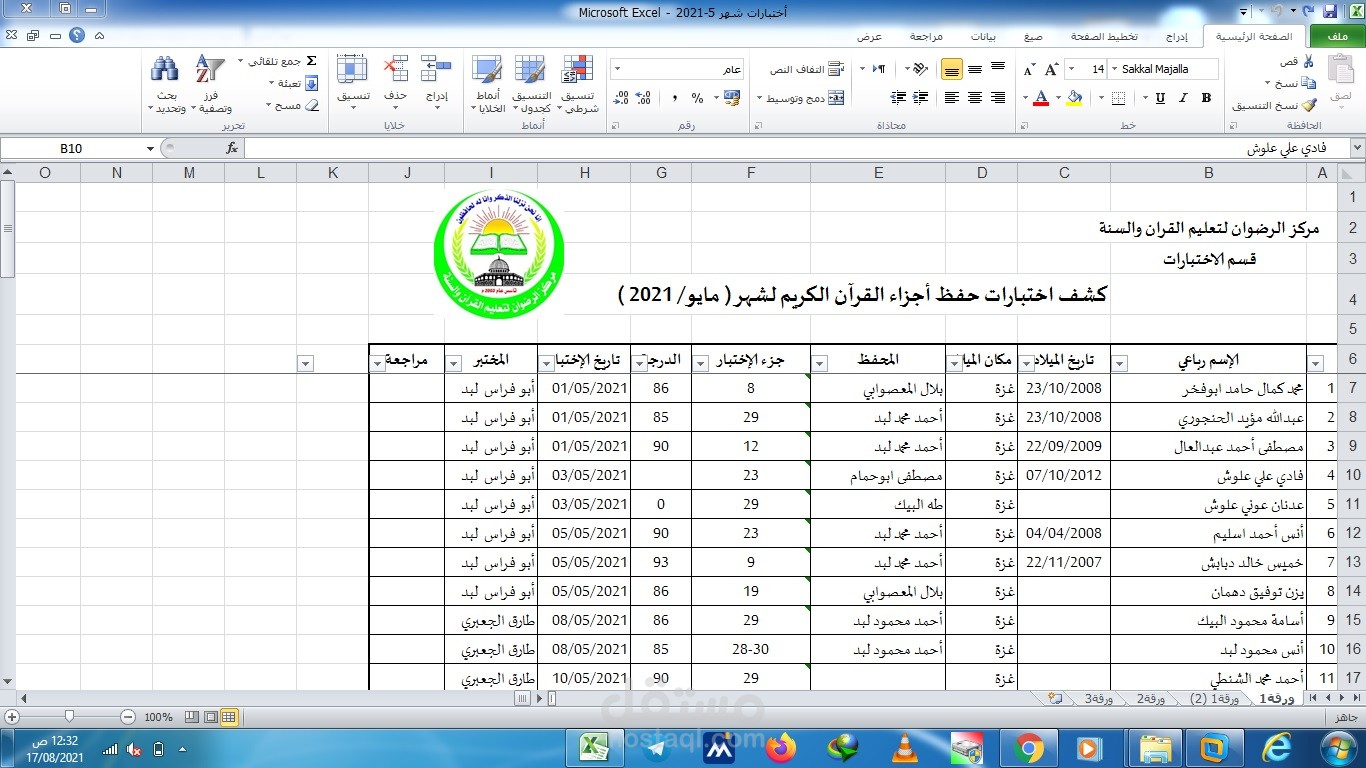Click AutoSum (جمع تلقائي) sigma
The image size is (1366, 768).
tap(310, 61)
